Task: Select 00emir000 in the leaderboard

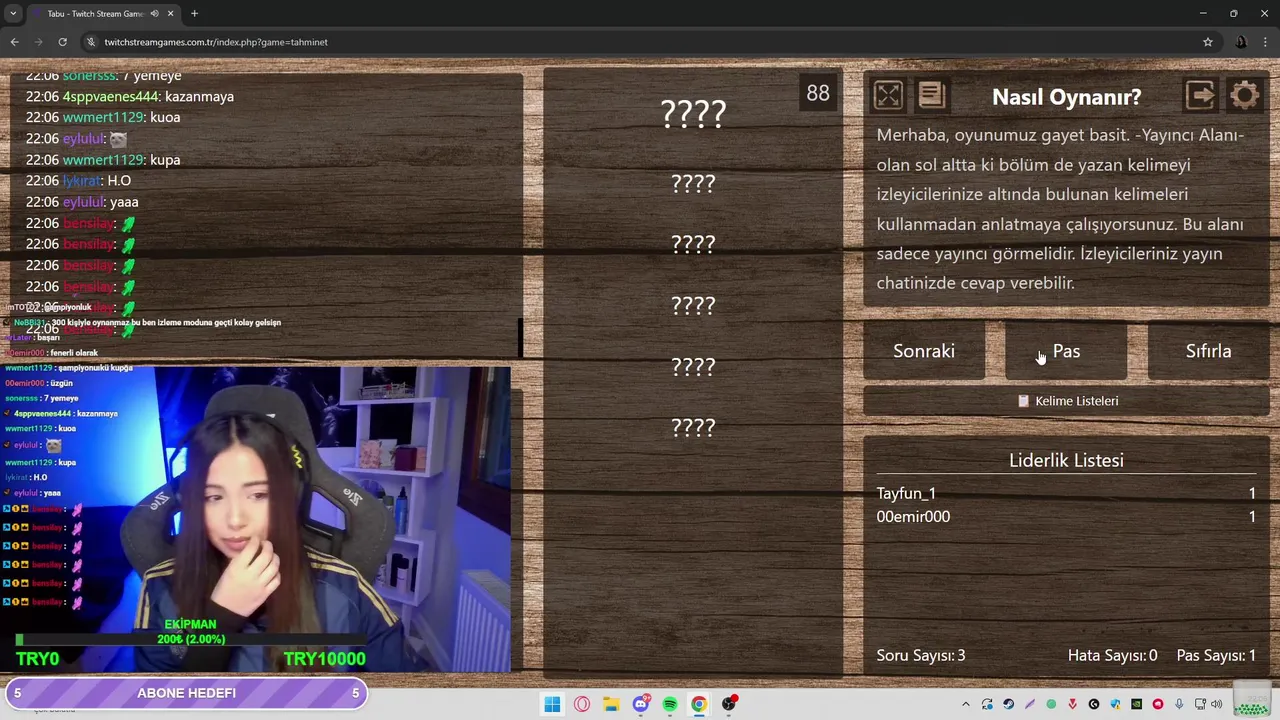Action: [913, 516]
